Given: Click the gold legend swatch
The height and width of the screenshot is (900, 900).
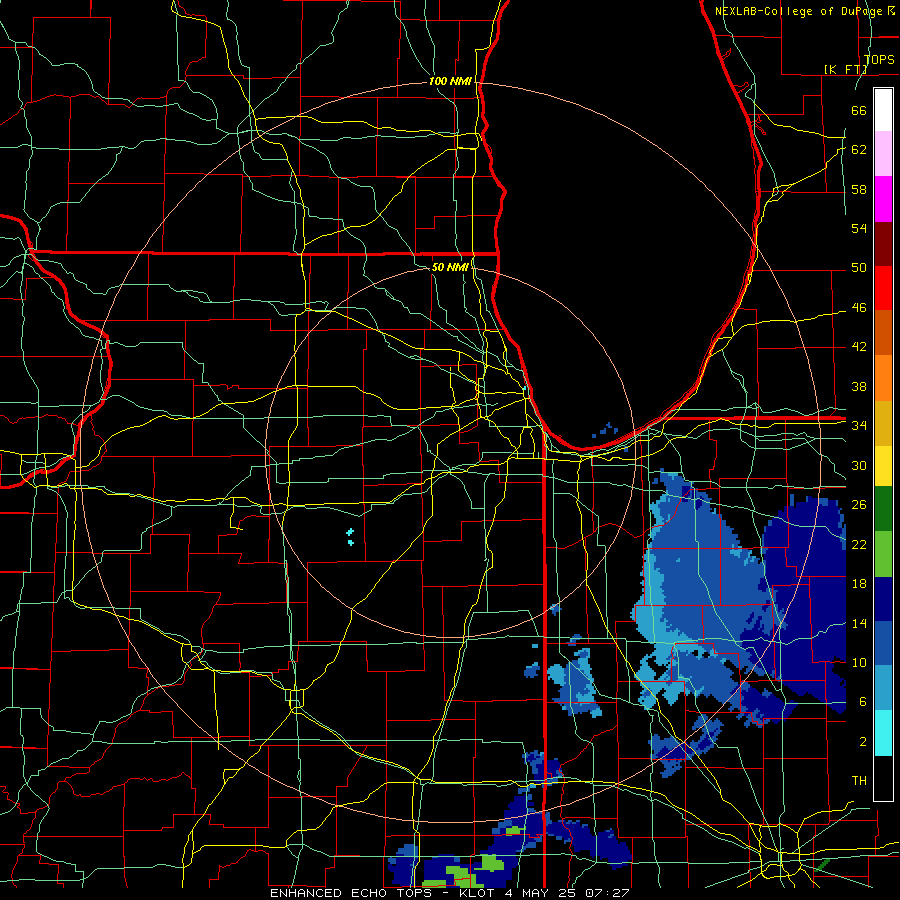Looking at the screenshot, I should pyautogui.click(x=883, y=423).
